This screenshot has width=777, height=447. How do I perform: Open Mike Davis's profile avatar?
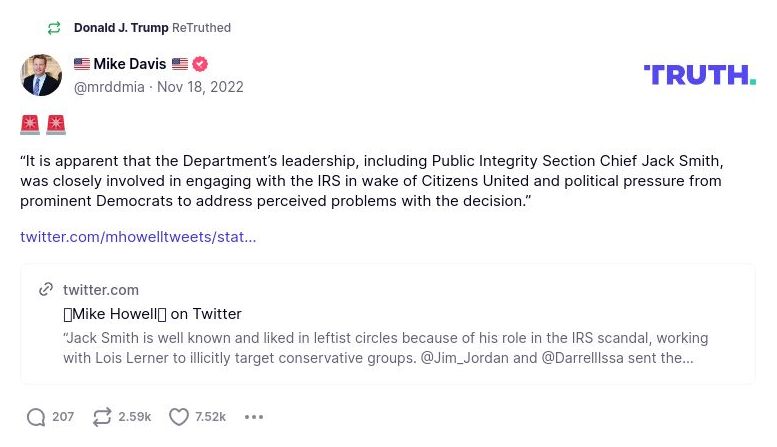point(41,75)
